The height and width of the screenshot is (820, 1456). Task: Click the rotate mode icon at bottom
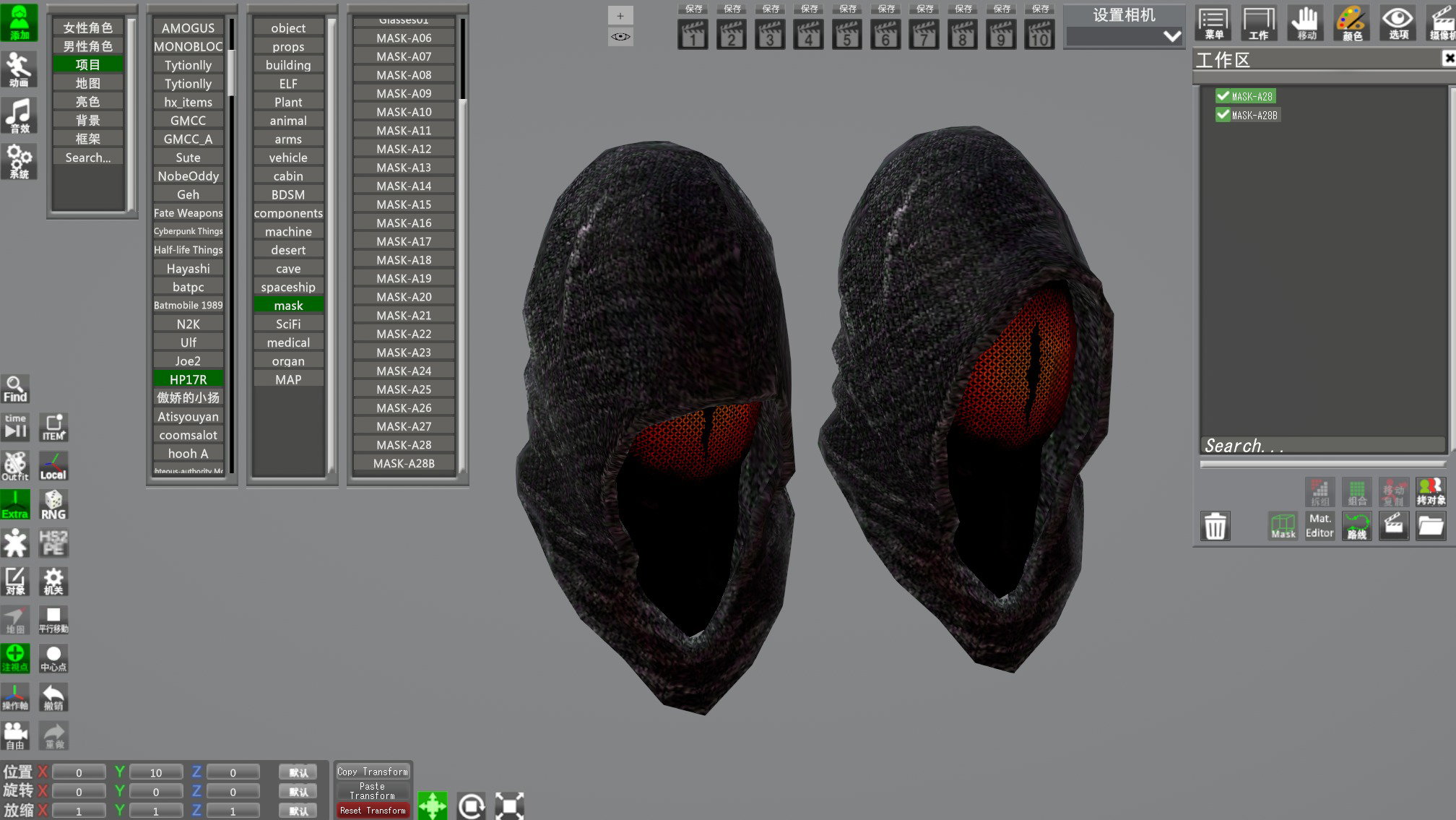pos(471,806)
